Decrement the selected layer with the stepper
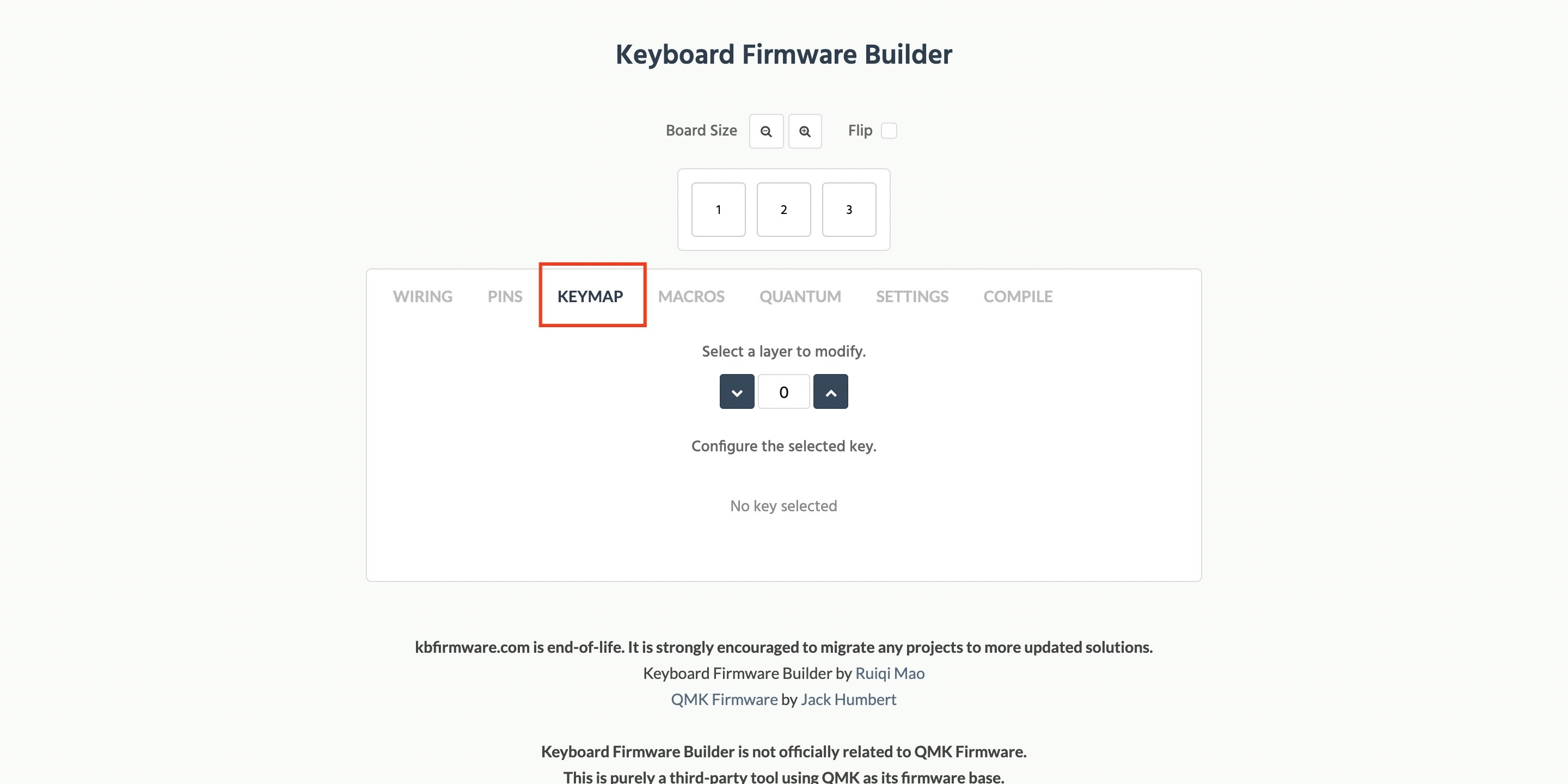Image resolution: width=1568 pixels, height=784 pixels. 737,391
